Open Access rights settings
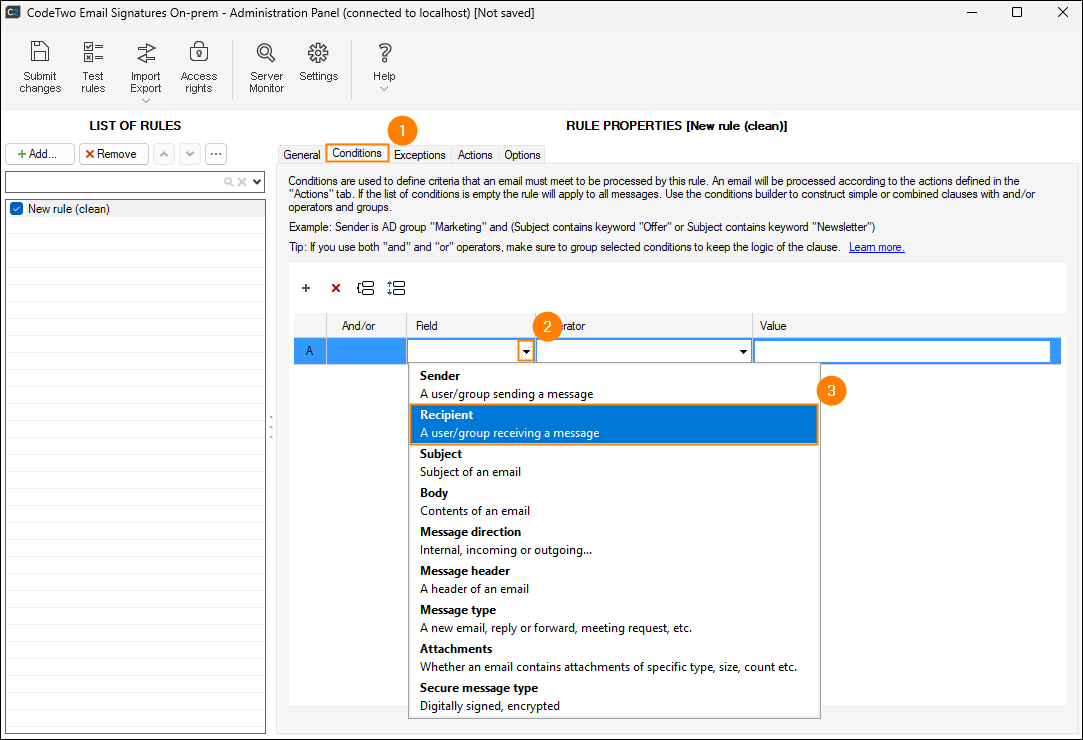Image resolution: width=1083 pixels, height=740 pixels. coord(199,66)
